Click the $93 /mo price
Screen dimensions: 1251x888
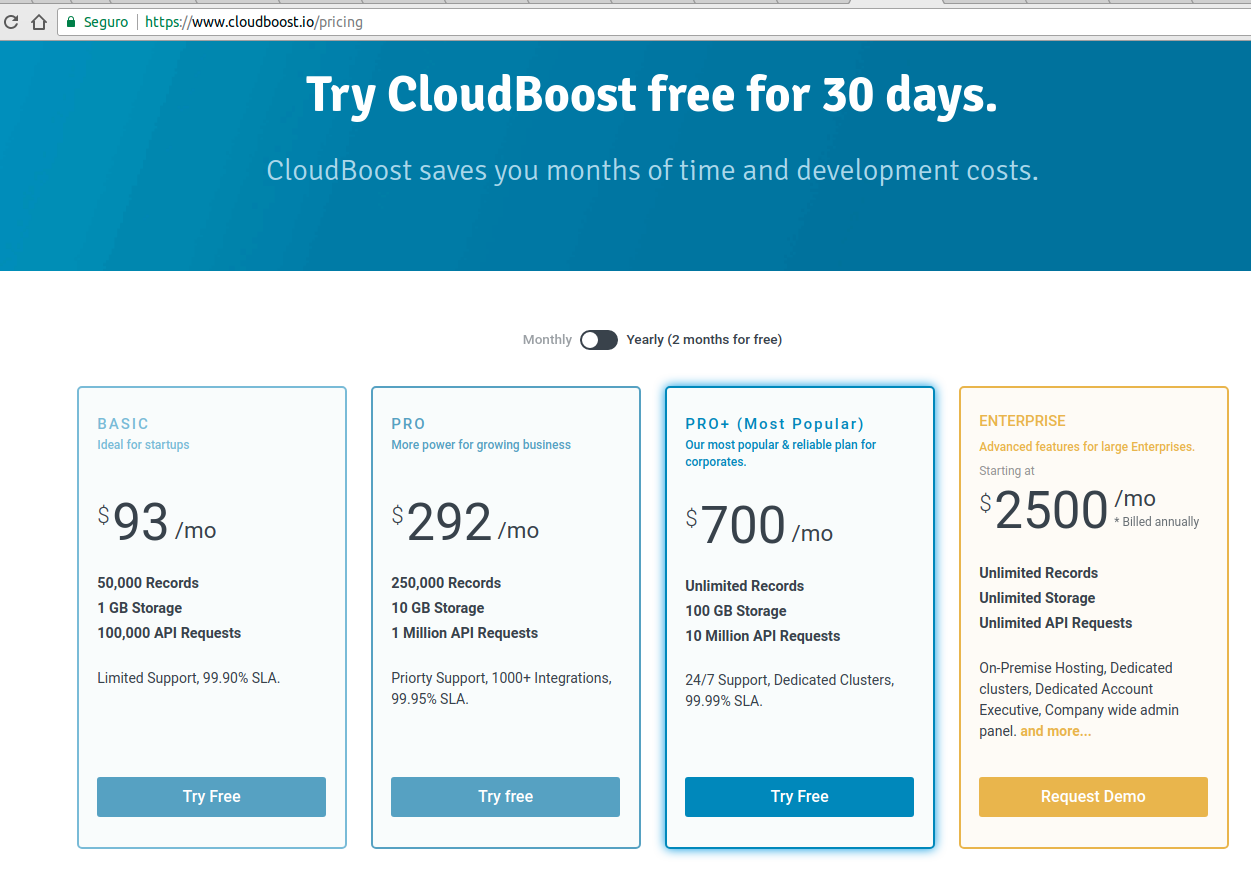[156, 523]
